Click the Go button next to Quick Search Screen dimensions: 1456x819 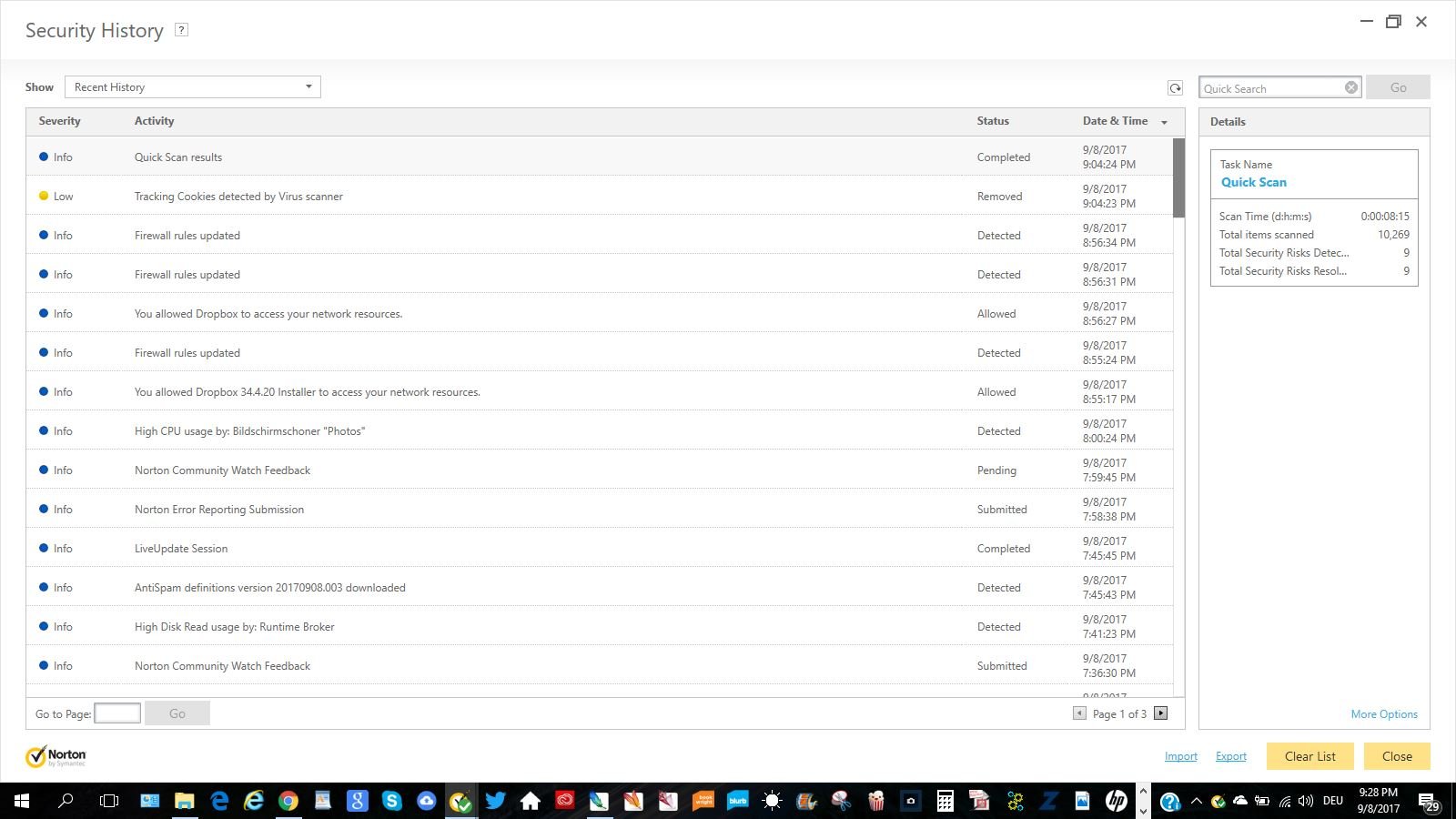pos(1398,87)
